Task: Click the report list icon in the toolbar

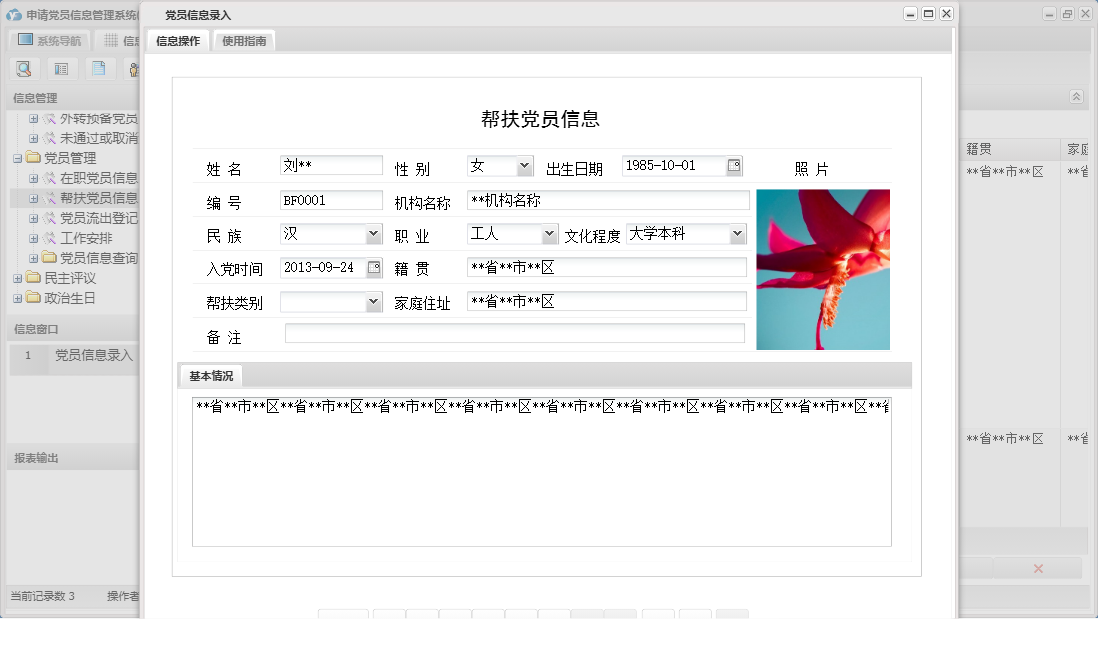Action: click(61, 68)
